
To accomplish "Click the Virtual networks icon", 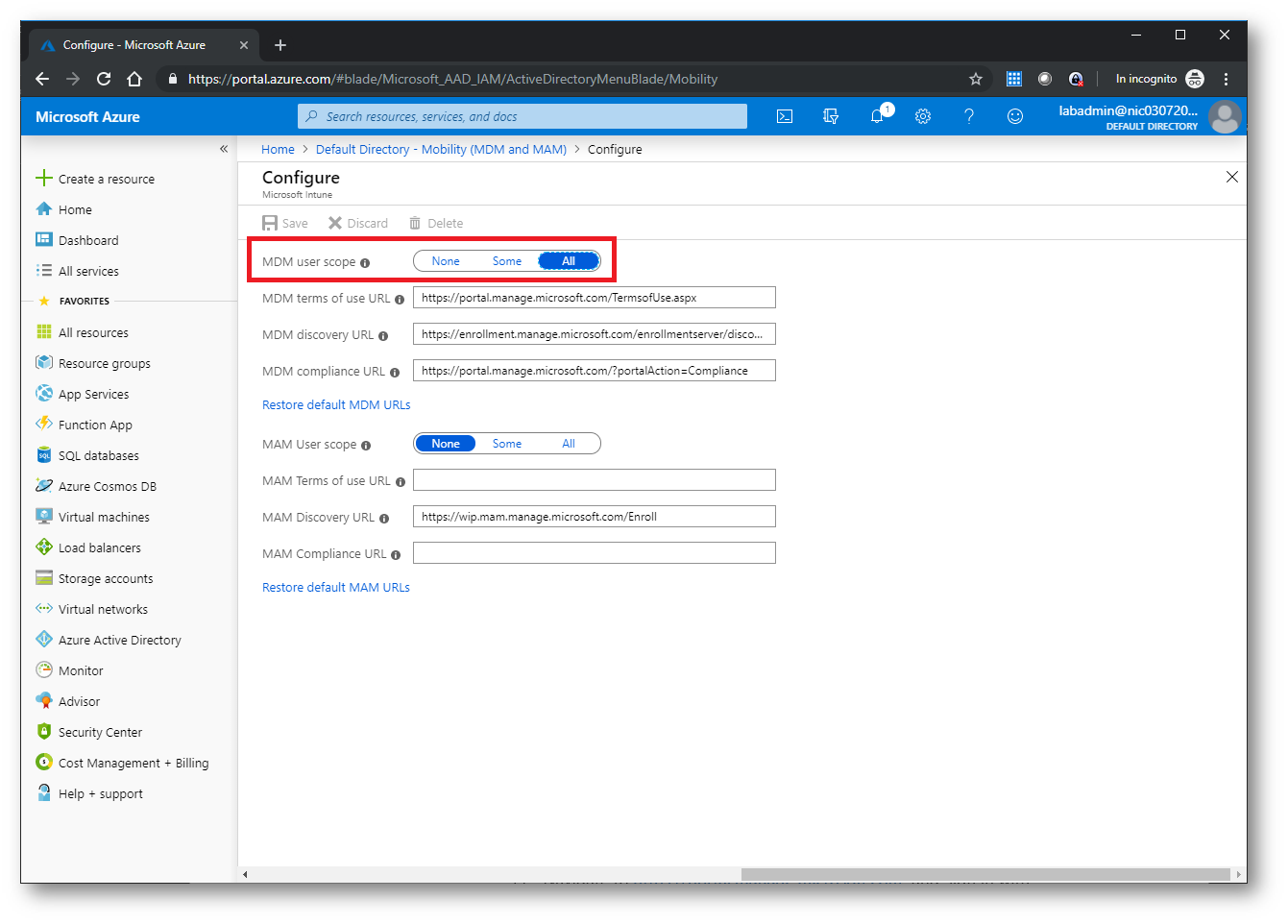I will pyautogui.click(x=43, y=609).
